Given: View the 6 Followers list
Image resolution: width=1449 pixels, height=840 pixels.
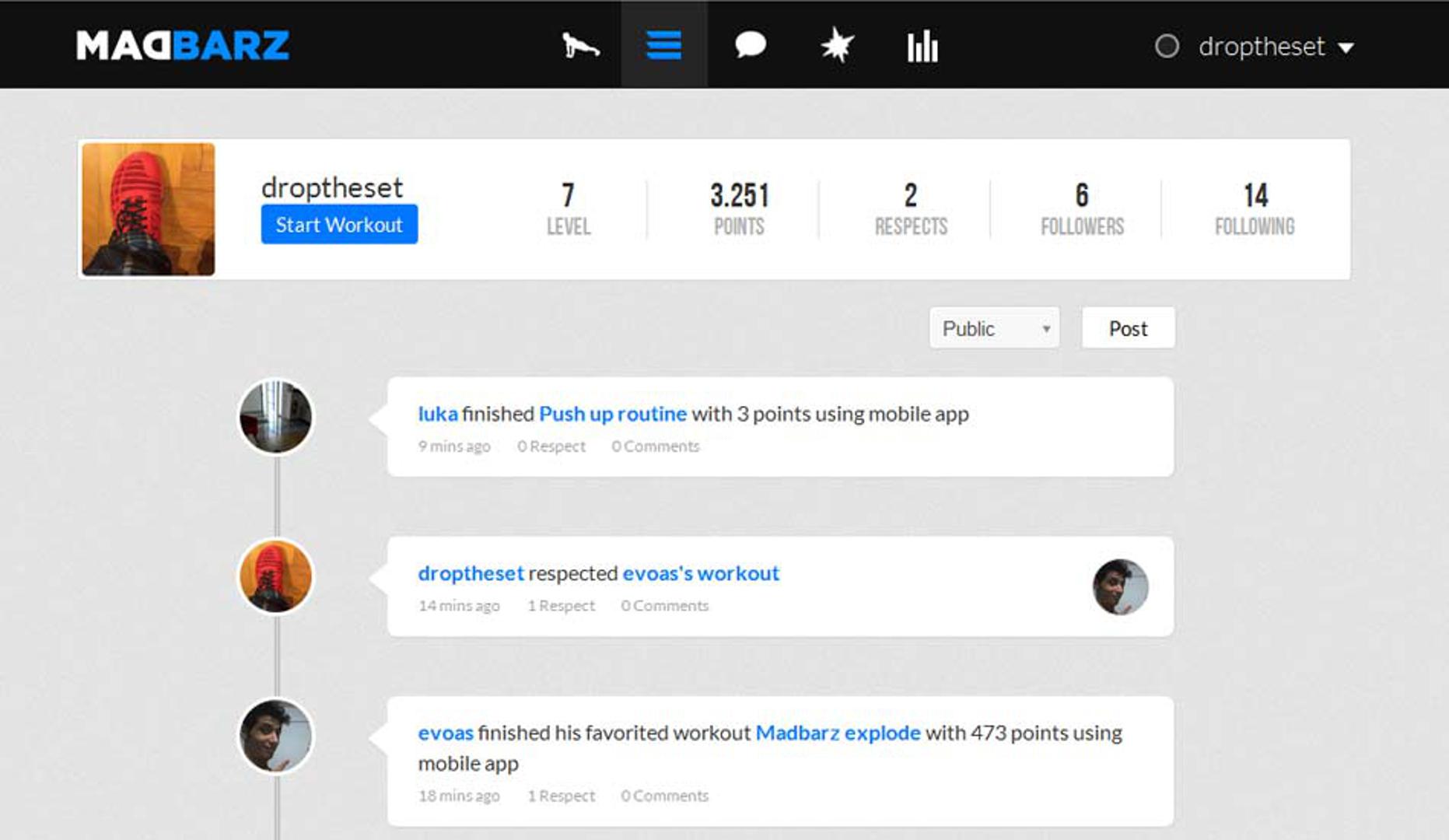Looking at the screenshot, I should (1082, 208).
